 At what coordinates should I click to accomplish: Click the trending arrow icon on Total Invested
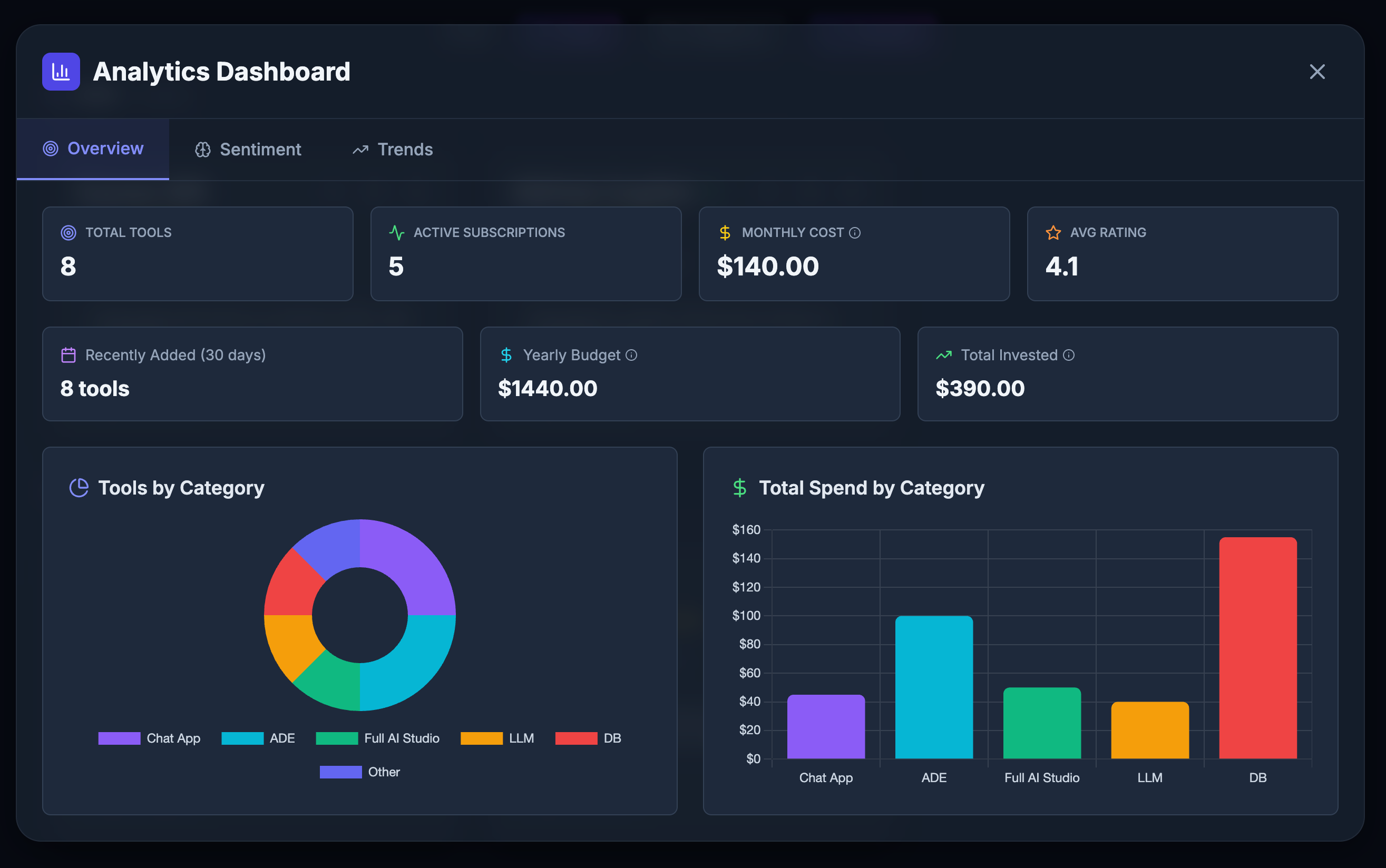(x=943, y=355)
